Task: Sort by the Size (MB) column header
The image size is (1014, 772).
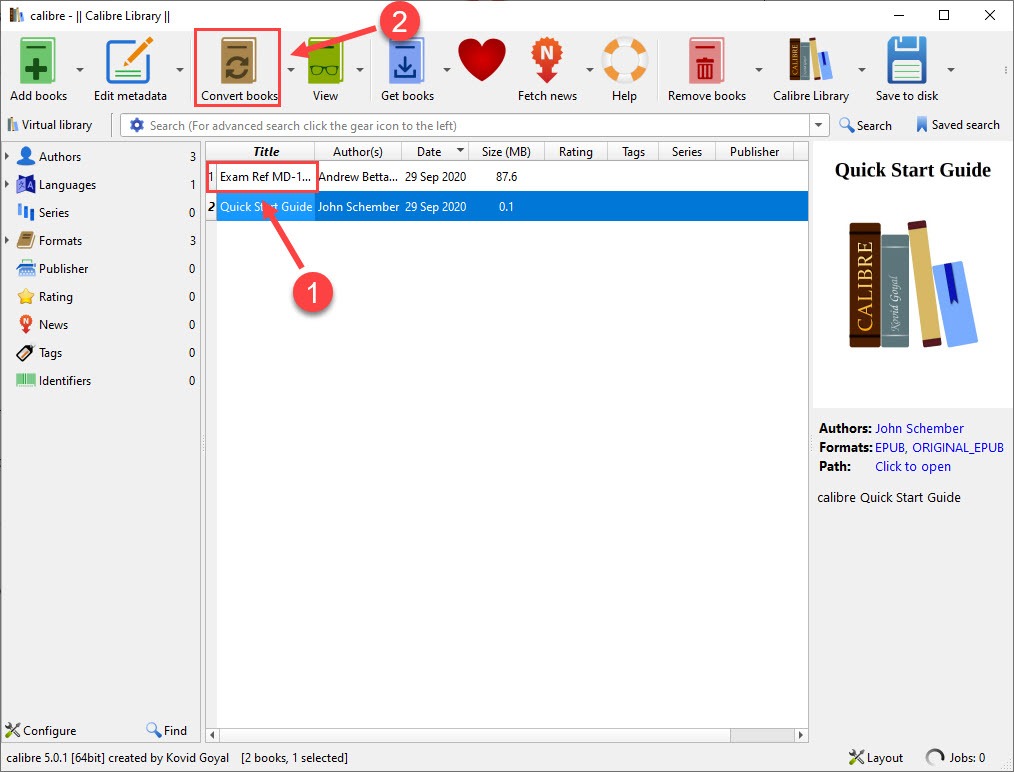Action: 506,151
